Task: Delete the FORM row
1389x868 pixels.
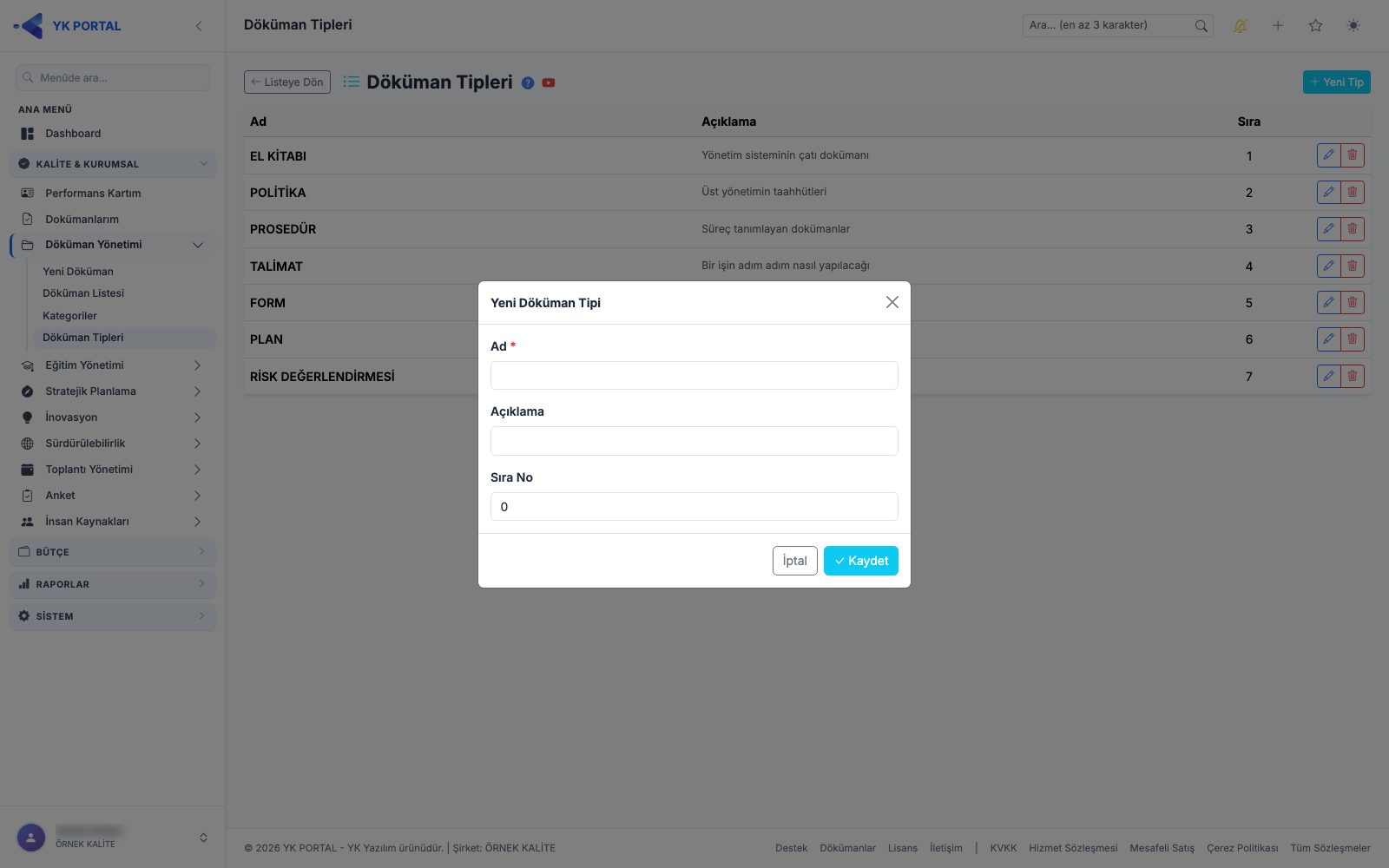Action: (1353, 302)
